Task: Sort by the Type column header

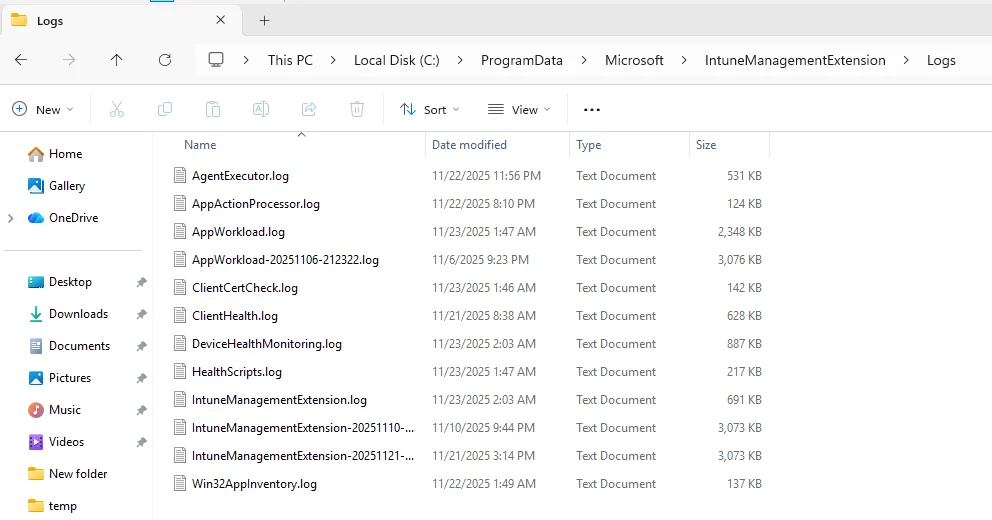Action: coord(588,145)
